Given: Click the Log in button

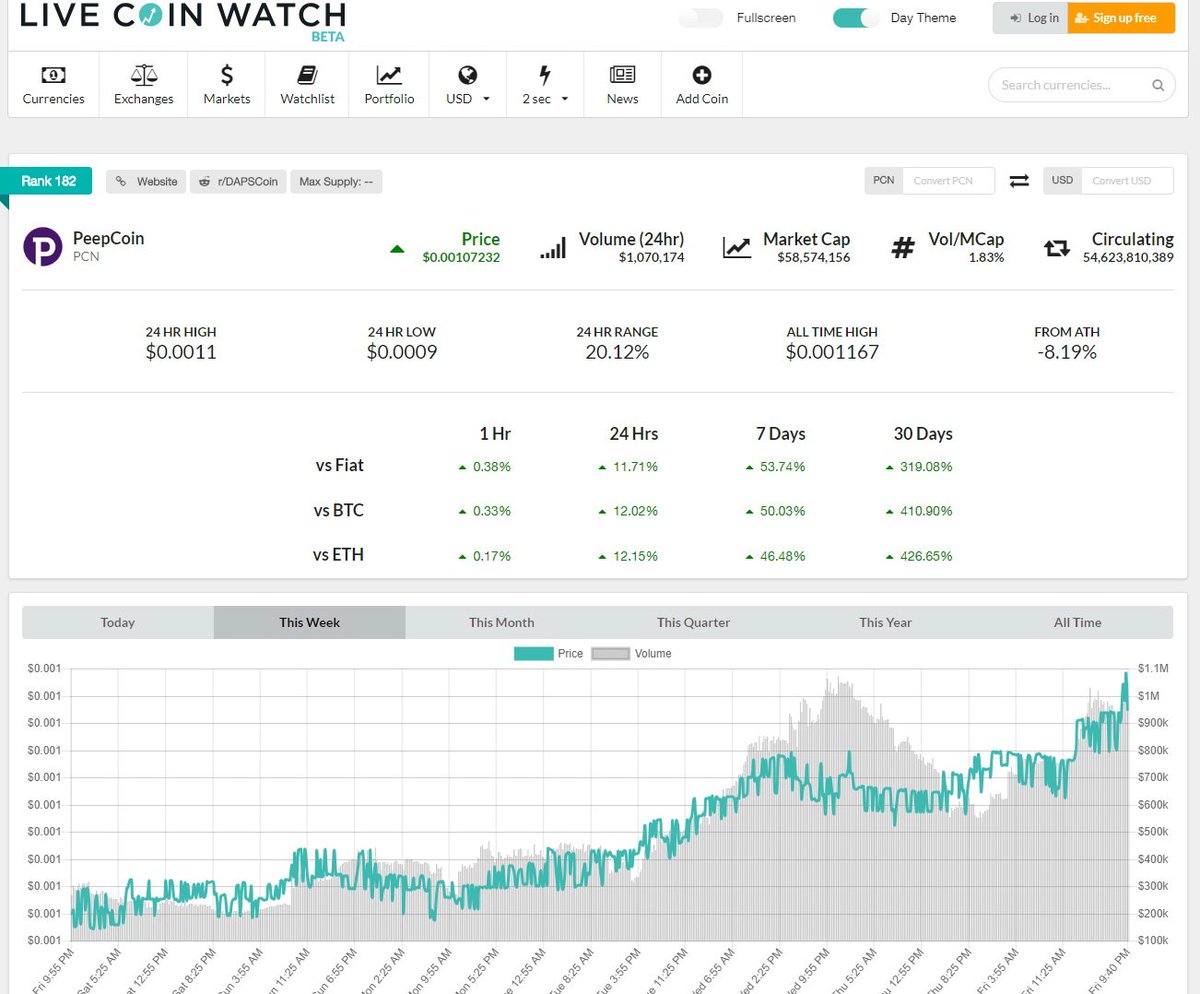Looking at the screenshot, I should 1030,18.
